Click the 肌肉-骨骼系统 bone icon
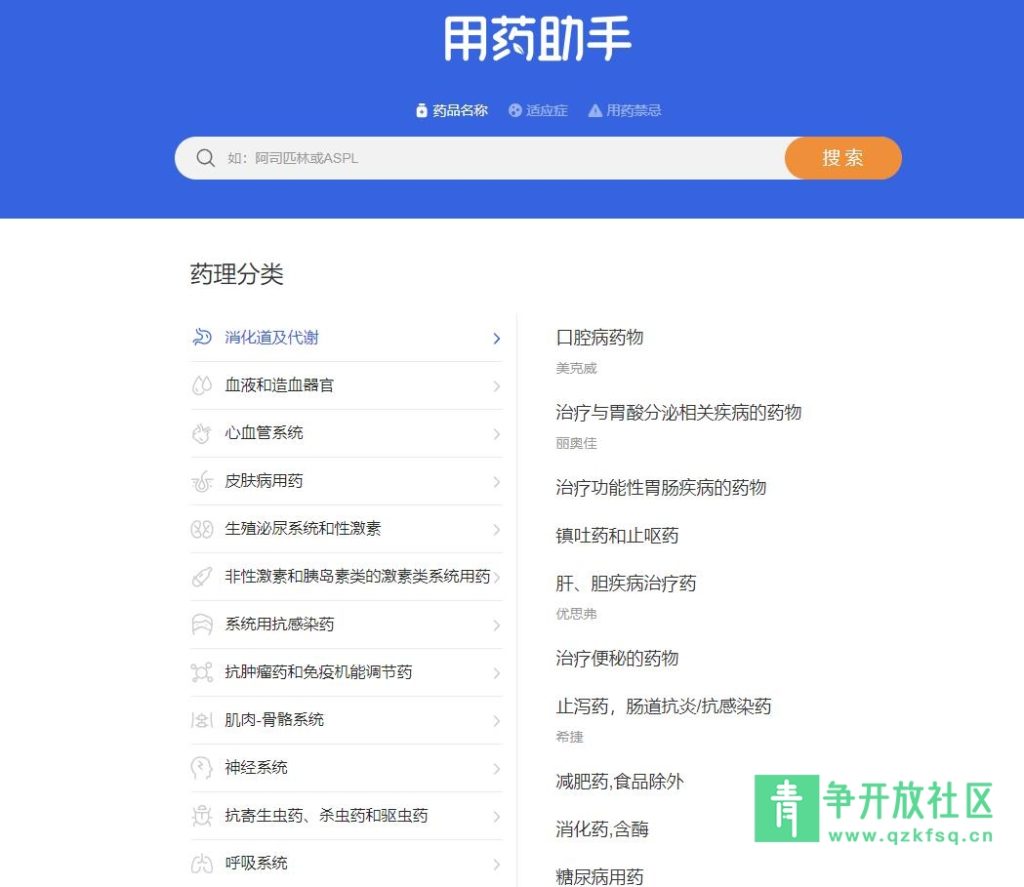The image size is (1024, 887). click(202, 720)
